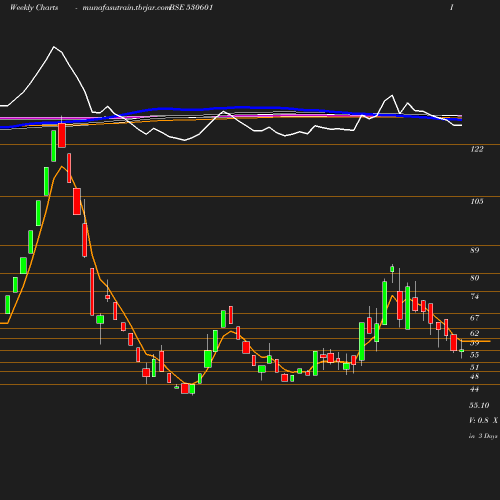Click the price level label 80
Image resolution: width=500 pixels, height=500 pixels.
[x=475, y=278]
